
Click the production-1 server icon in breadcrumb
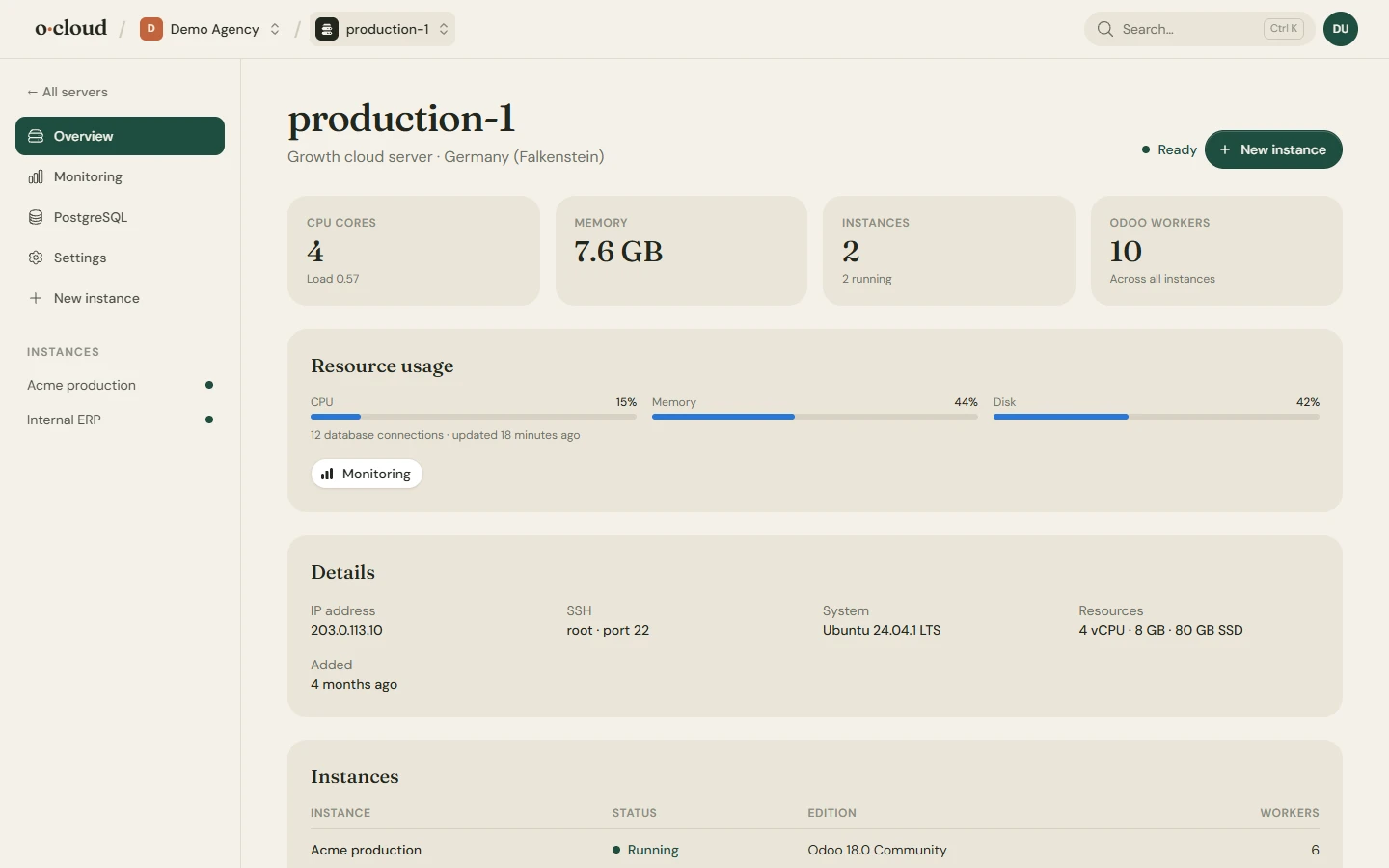coord(327,29)
